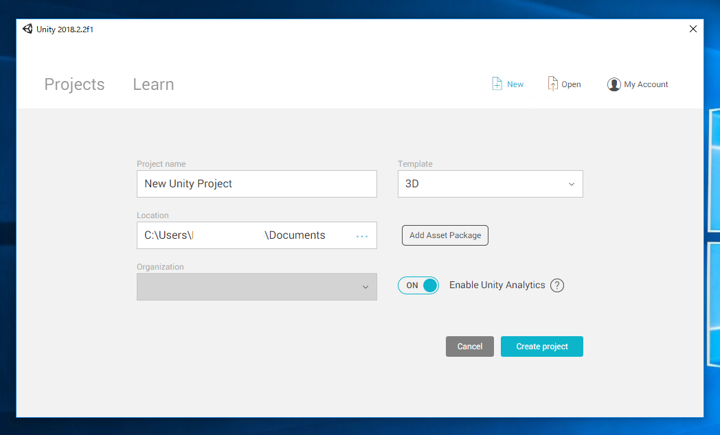Select the New label in header

pos(515,85)
